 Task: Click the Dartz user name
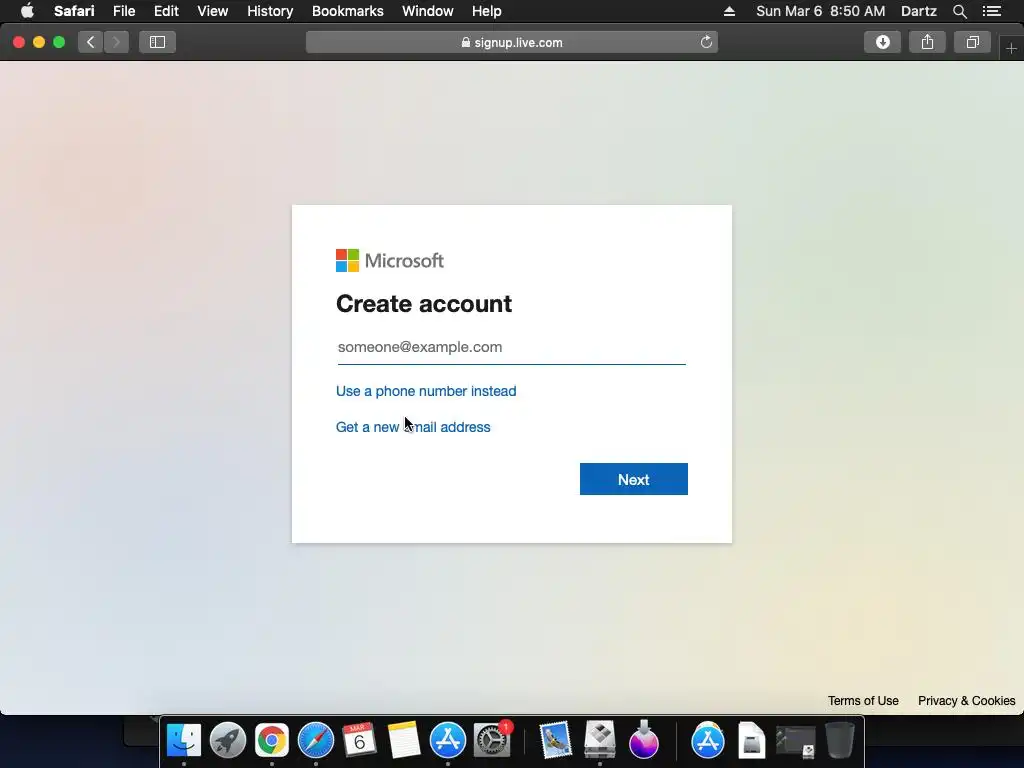tap(918, 11)
